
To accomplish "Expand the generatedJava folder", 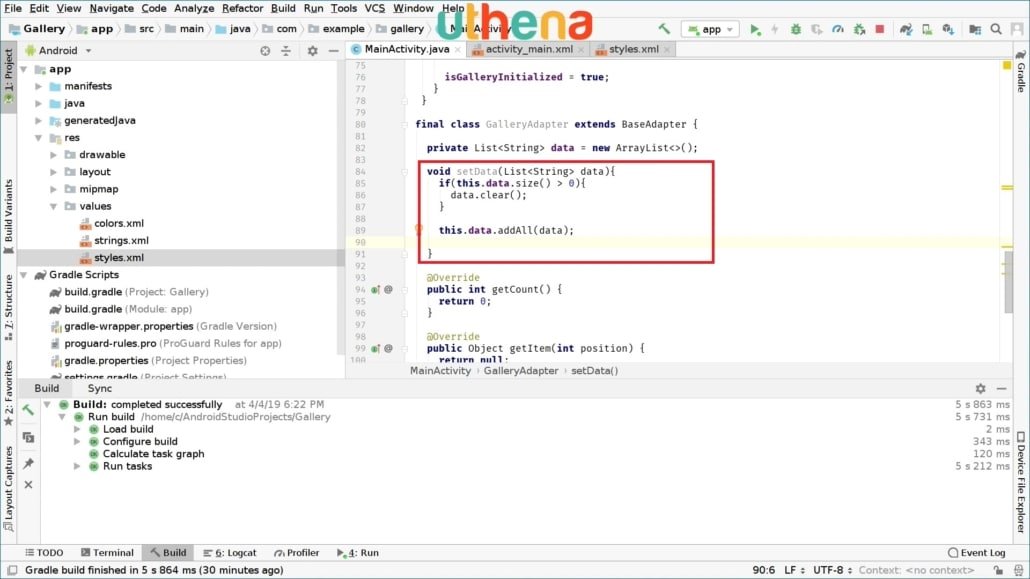I will [x=39, y=120].
